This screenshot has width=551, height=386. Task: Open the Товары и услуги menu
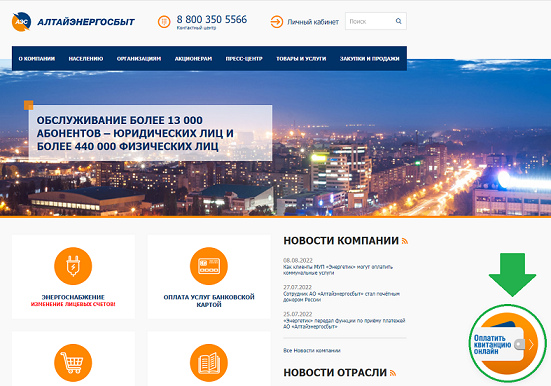[x=301, y=59]
